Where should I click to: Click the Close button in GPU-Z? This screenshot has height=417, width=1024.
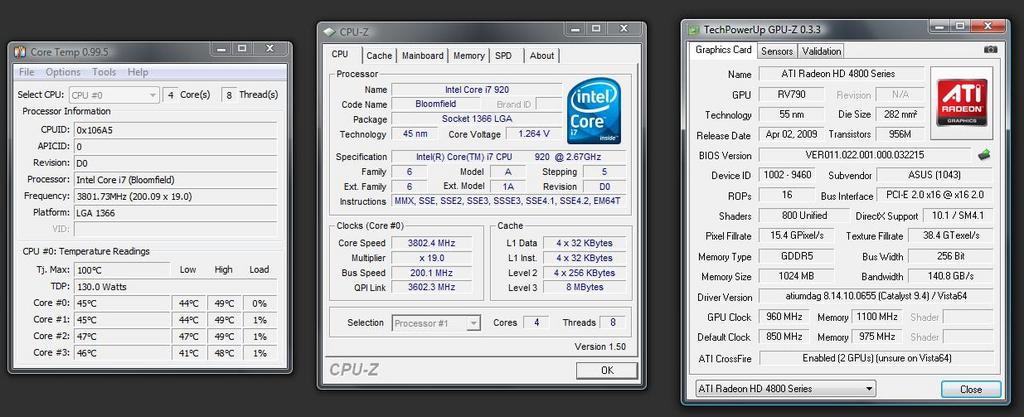pyautogui.click(x=970, y=389)
